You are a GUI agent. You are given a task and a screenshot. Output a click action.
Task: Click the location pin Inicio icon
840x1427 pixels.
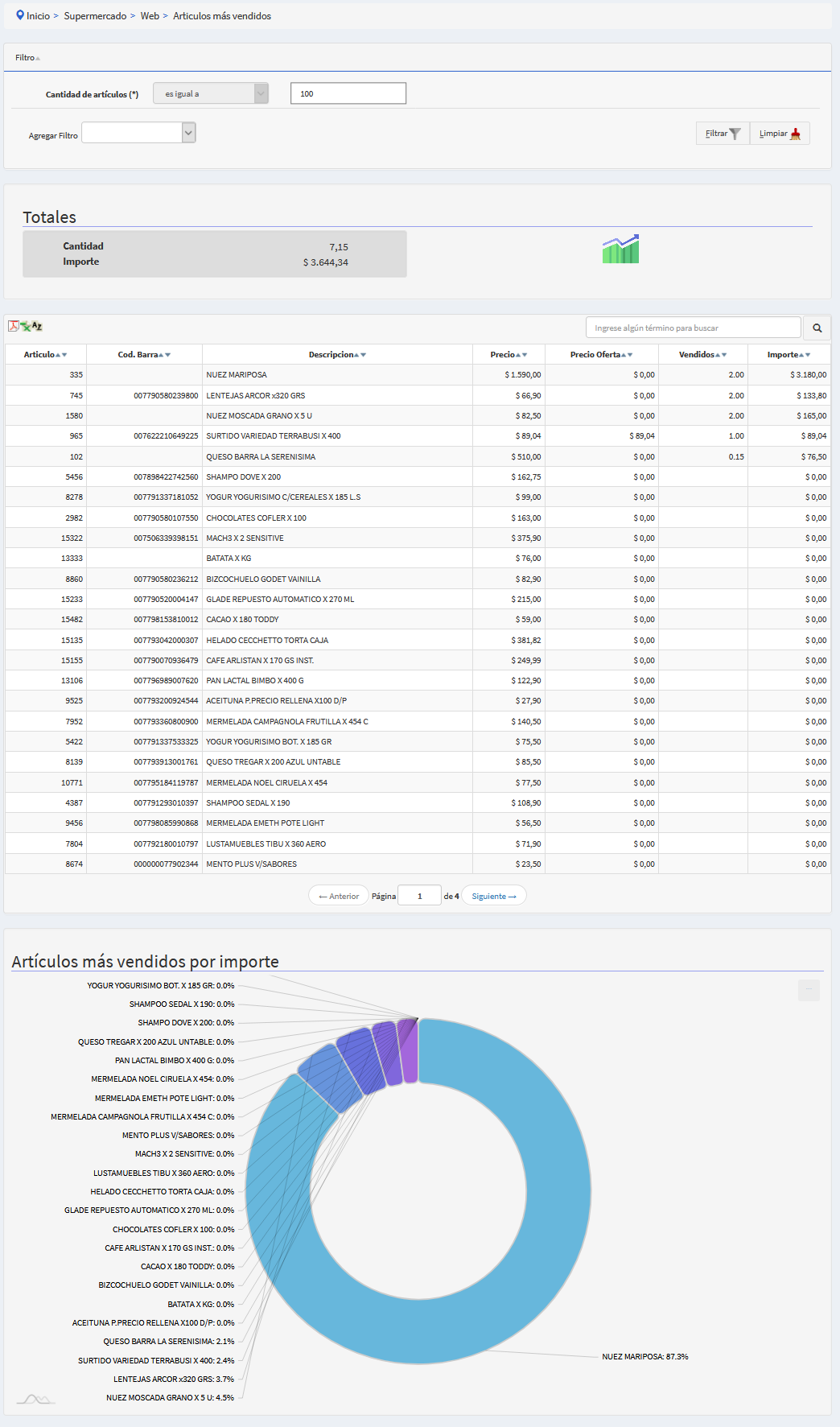[20, 15]
